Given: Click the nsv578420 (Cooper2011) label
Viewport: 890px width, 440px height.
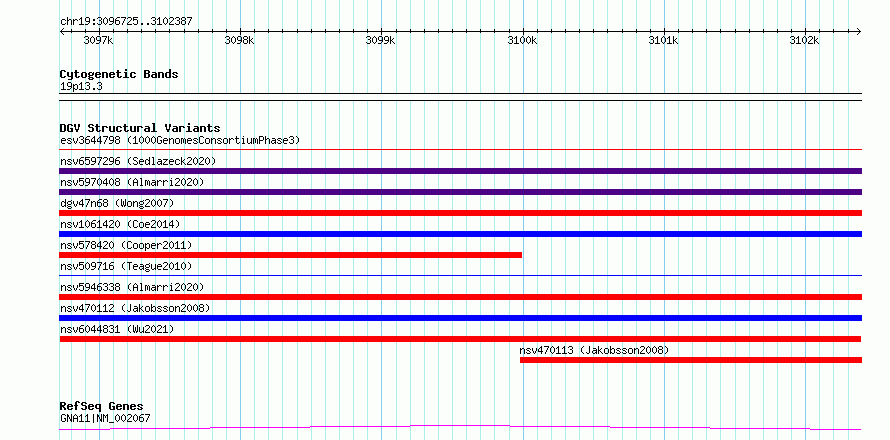Looking at the screenshot, I should [x=126, y=245].
